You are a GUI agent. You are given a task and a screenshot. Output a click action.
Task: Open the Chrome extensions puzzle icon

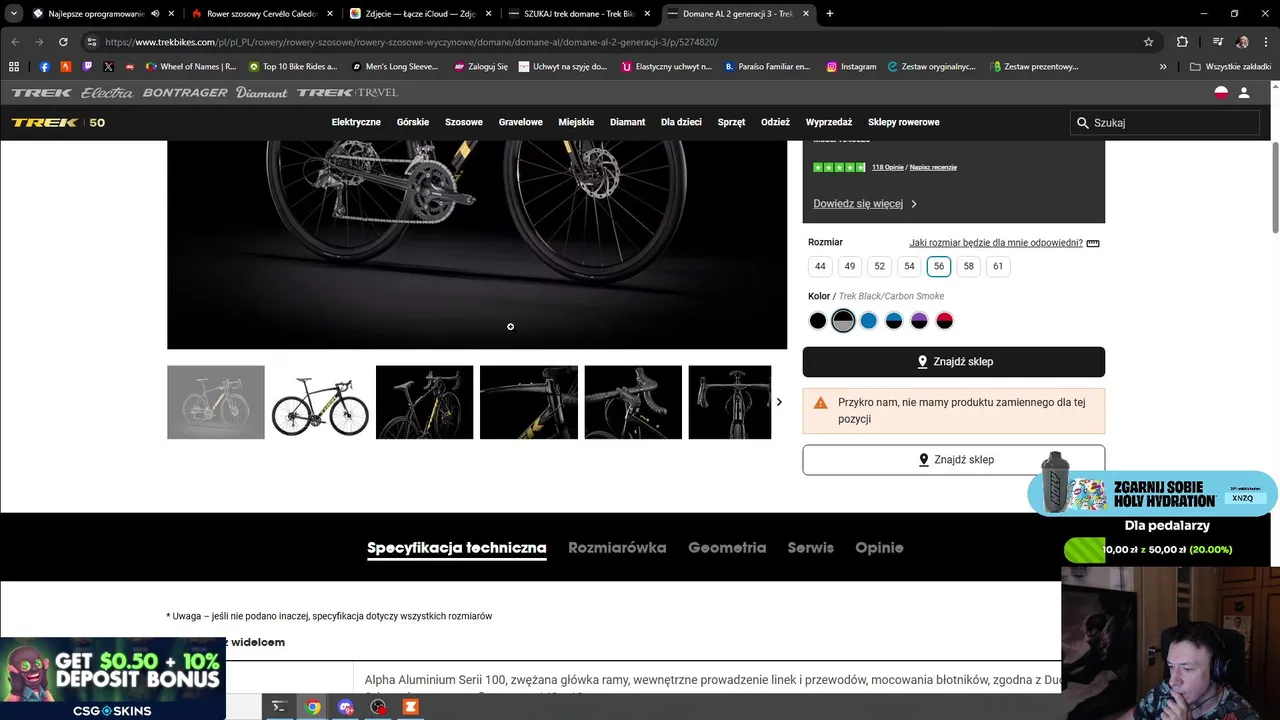pos(1182,42)
